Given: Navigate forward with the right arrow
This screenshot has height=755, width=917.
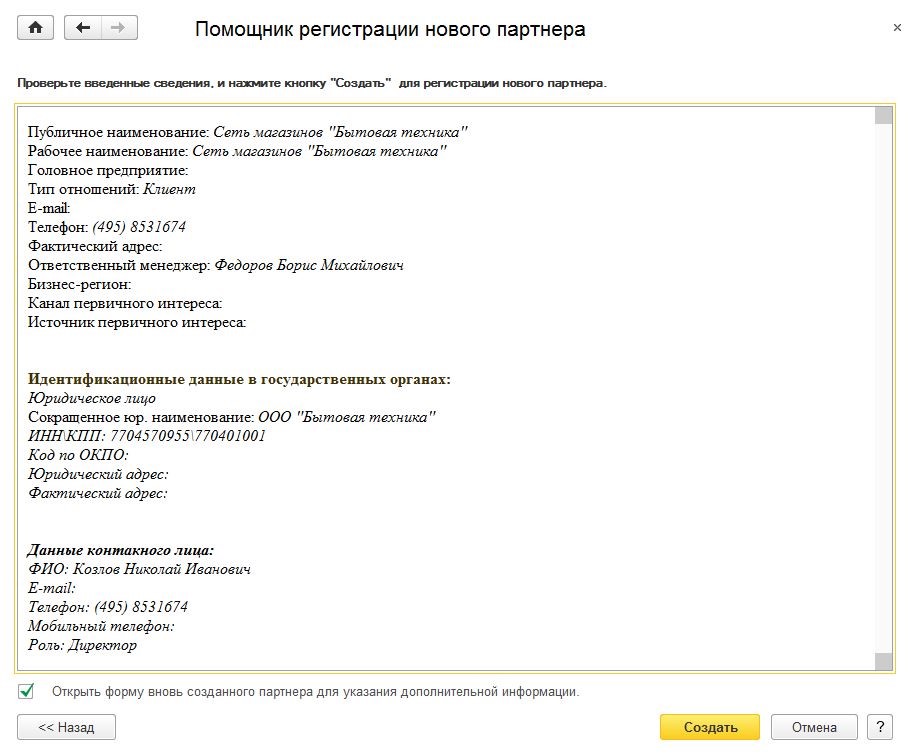Looking at the screenshot, I should pyautogui.click(x=119, y=28).
